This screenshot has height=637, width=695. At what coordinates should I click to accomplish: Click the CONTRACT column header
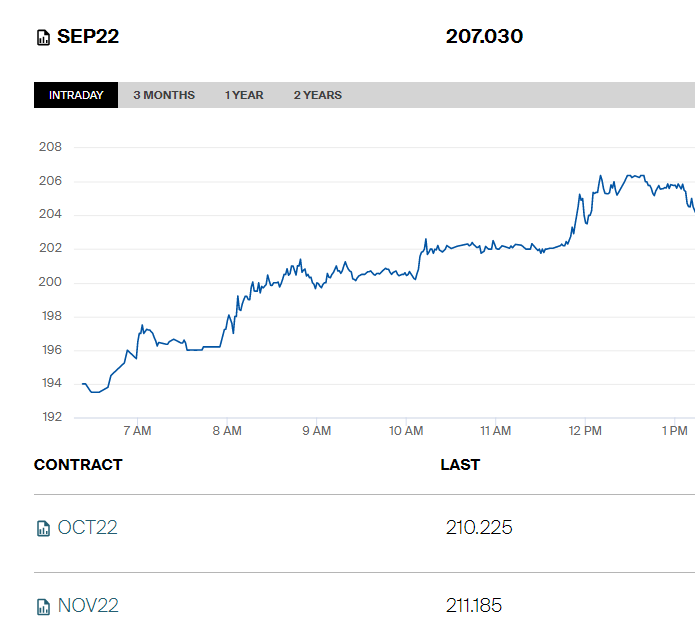[x=78, y=464]
